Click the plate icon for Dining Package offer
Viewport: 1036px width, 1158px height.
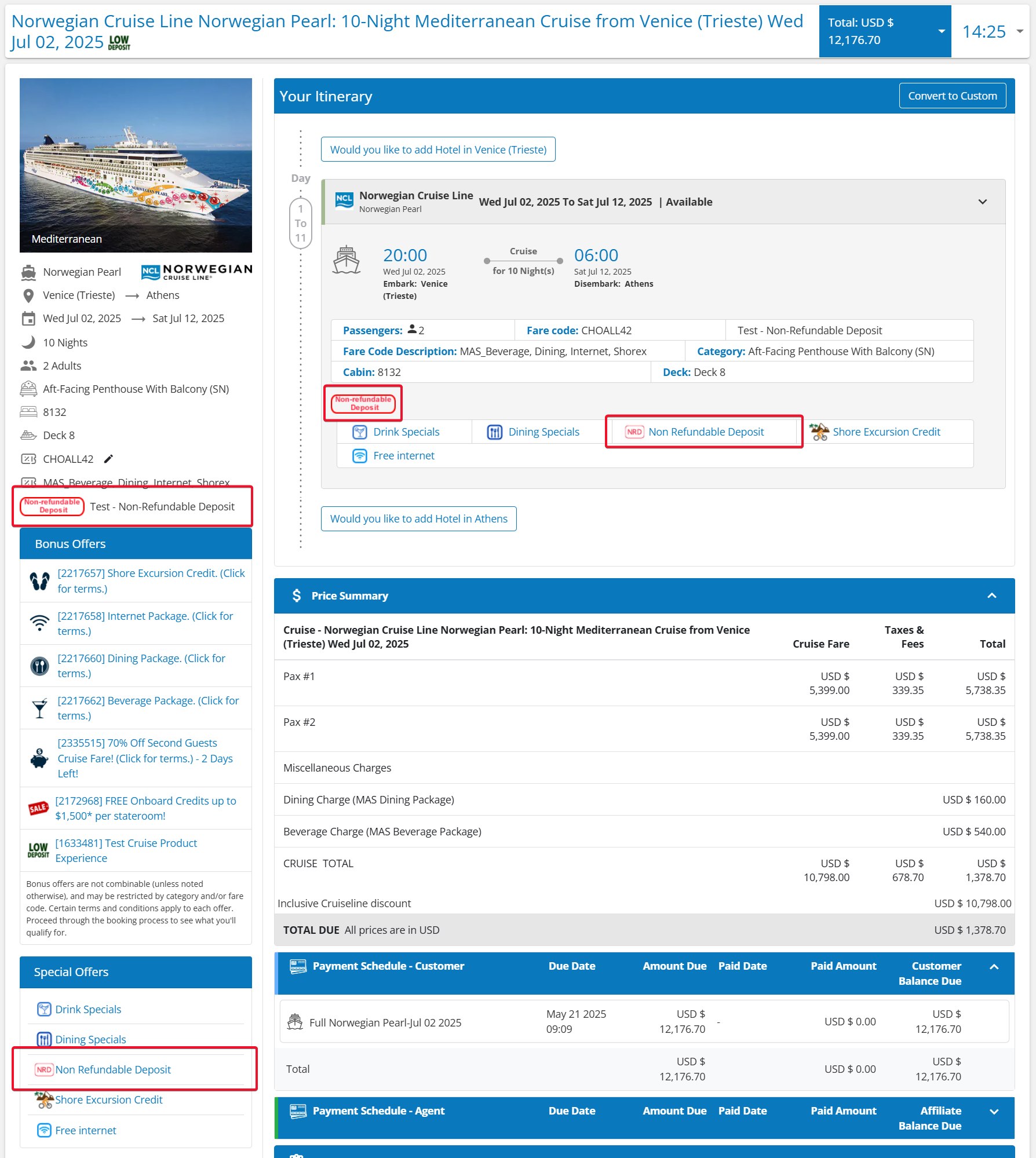coord(39,666)
